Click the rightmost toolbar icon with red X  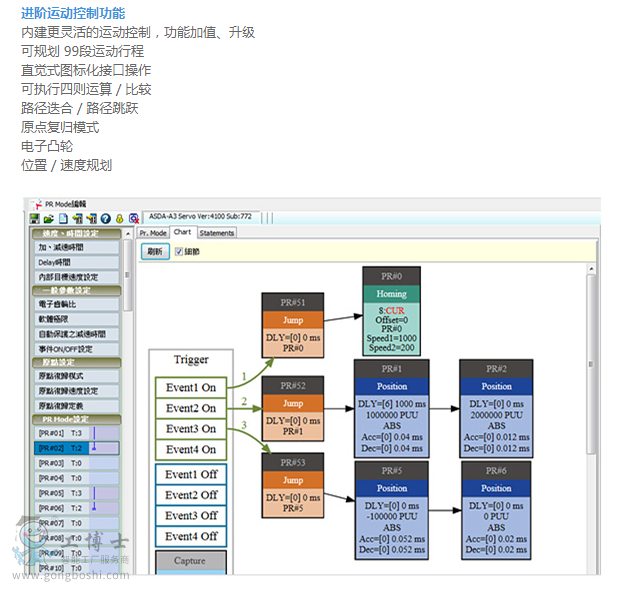(x=133, y=218)
